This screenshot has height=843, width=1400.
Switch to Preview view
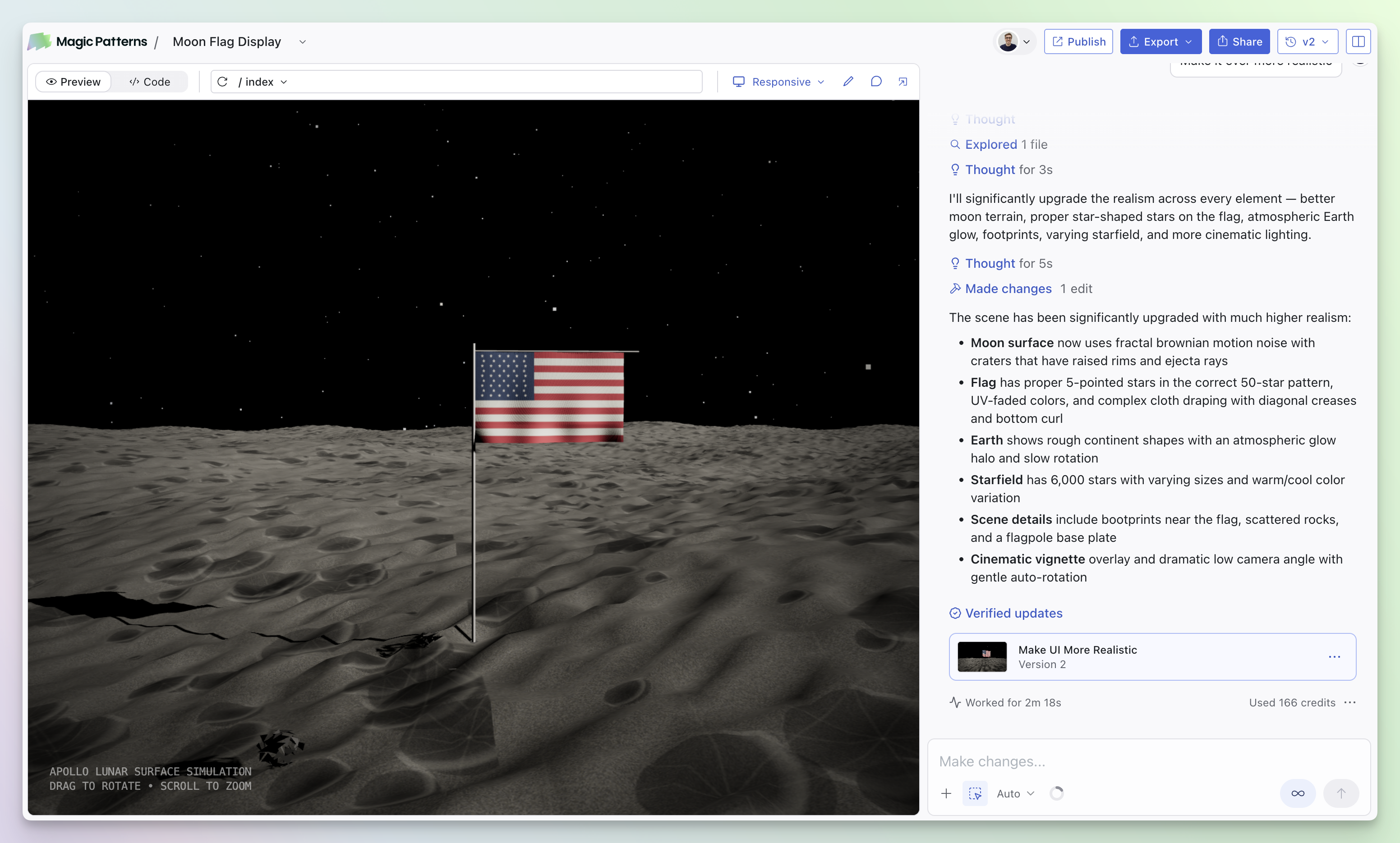pos(74,82)
